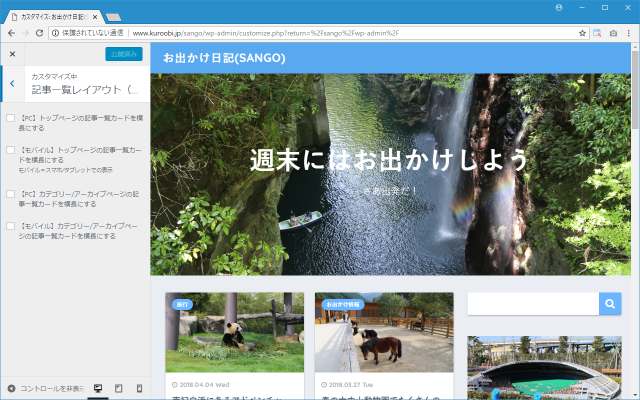The width and height of the screenshot is (640, 400).
Task: Open the panda article thumbnail
Action: [235, 332]
